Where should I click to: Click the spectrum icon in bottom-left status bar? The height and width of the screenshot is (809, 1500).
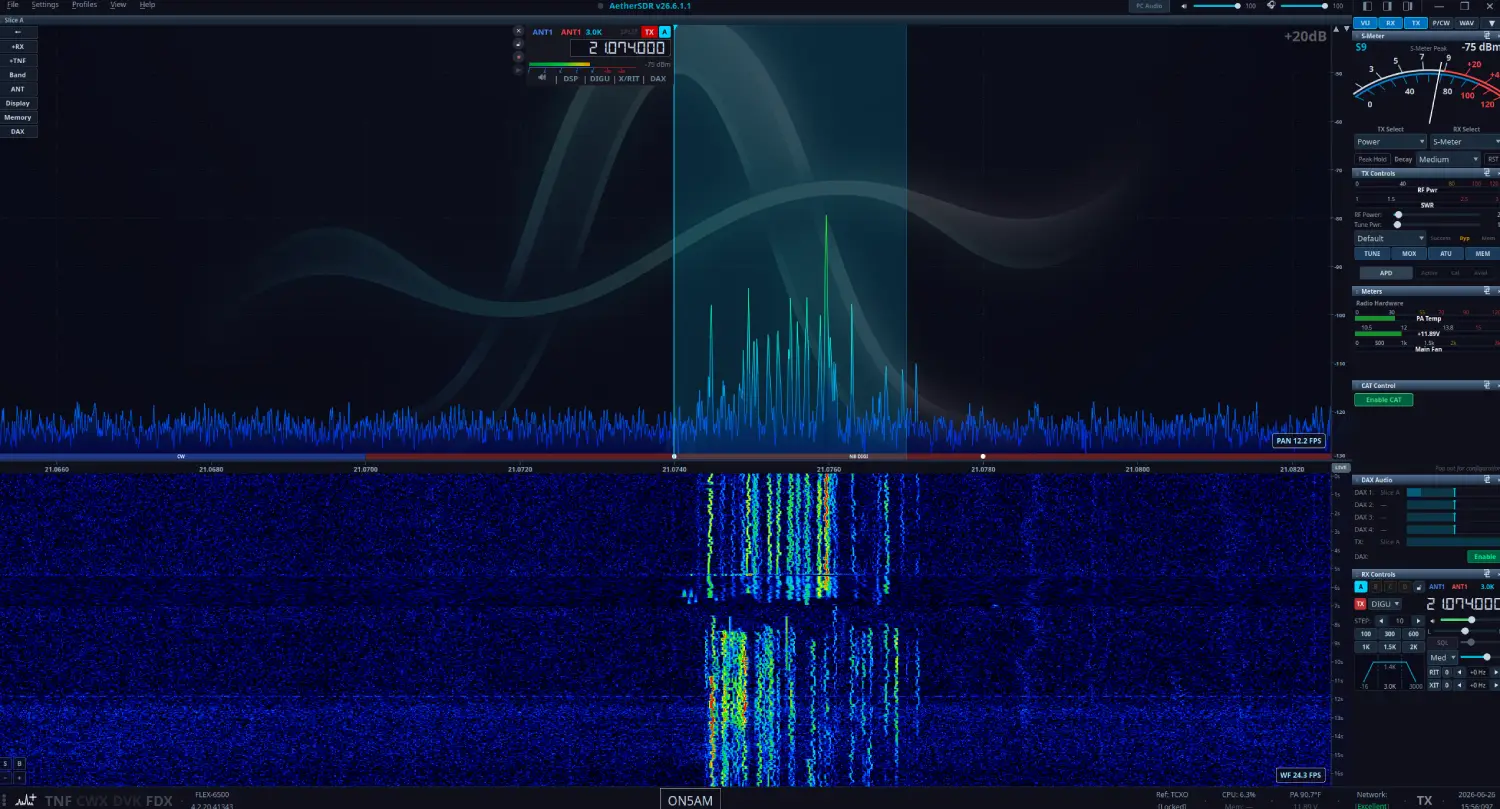(26, 800)
